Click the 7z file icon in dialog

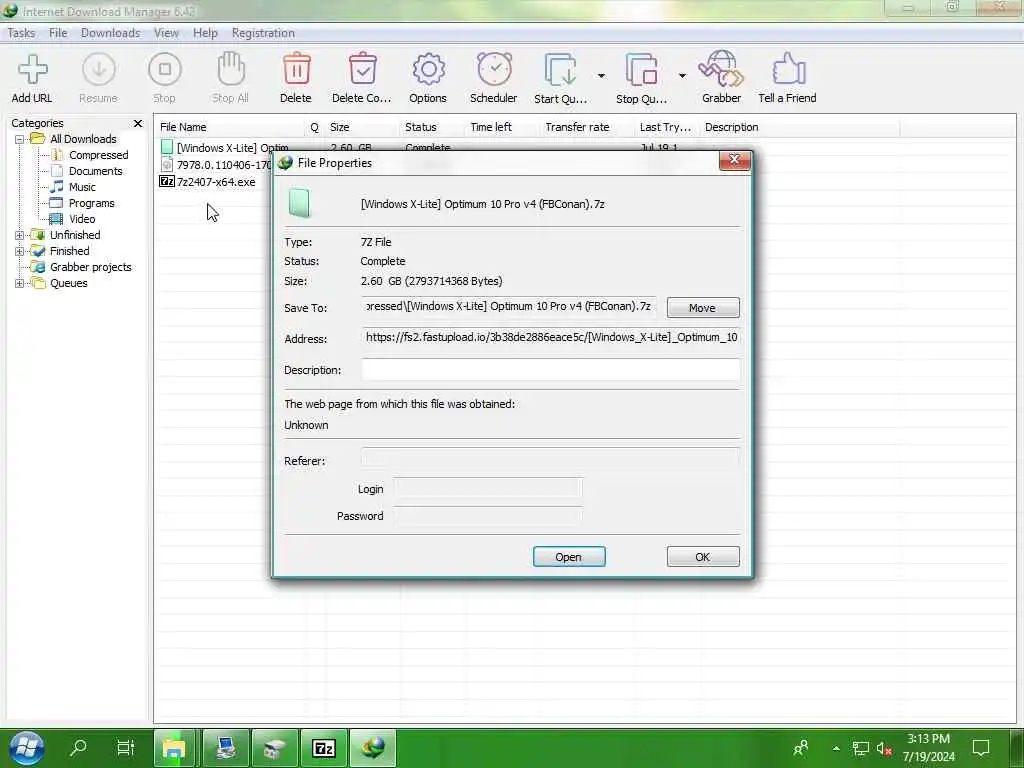click(x=300, y=204)
